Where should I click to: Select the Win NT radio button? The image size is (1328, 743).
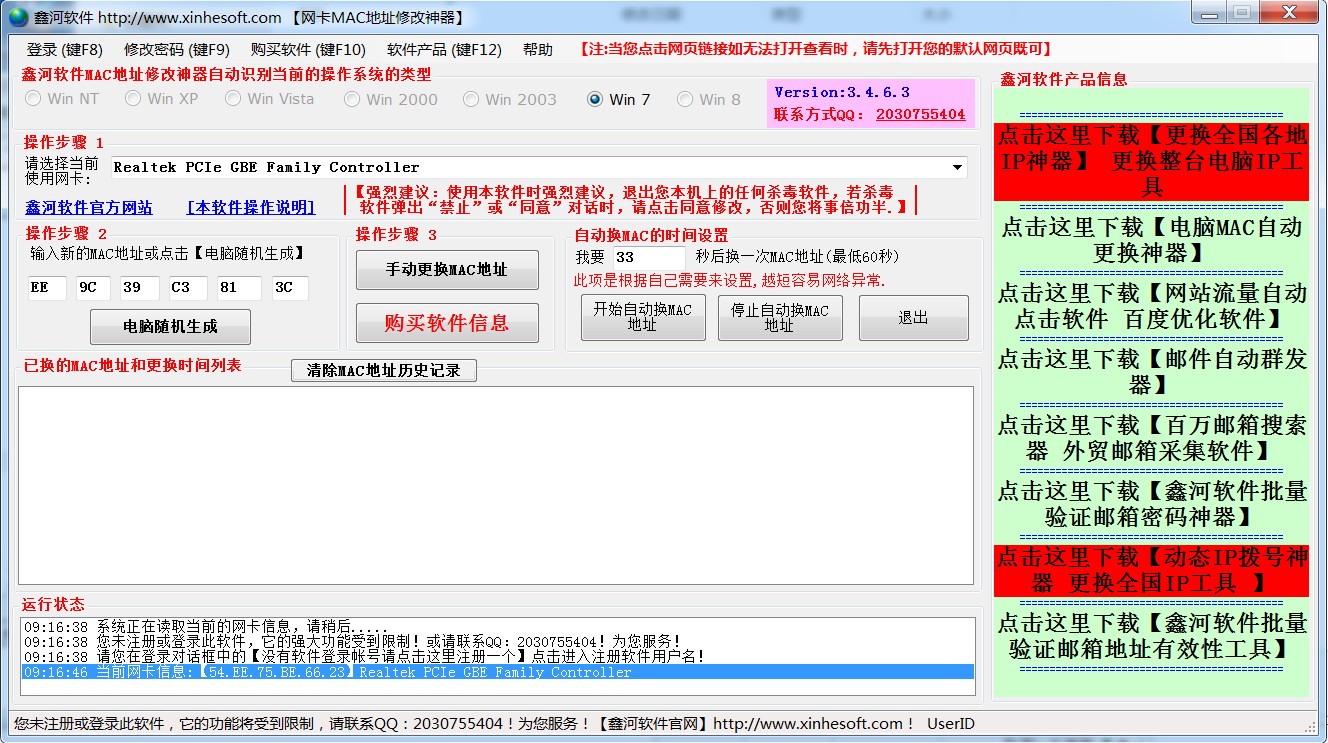pos(62,99)
